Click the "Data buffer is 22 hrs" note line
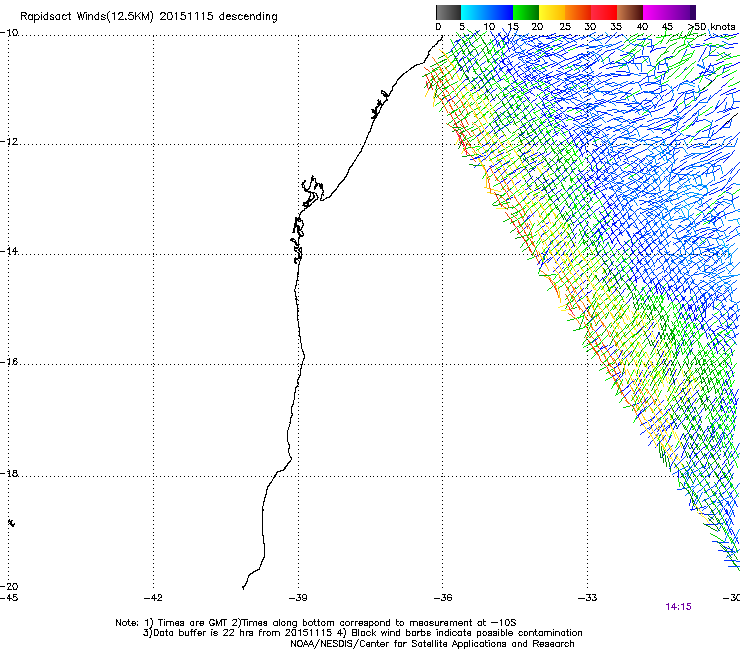This screenshot has height=650, width=740. [x=362, y=633]
